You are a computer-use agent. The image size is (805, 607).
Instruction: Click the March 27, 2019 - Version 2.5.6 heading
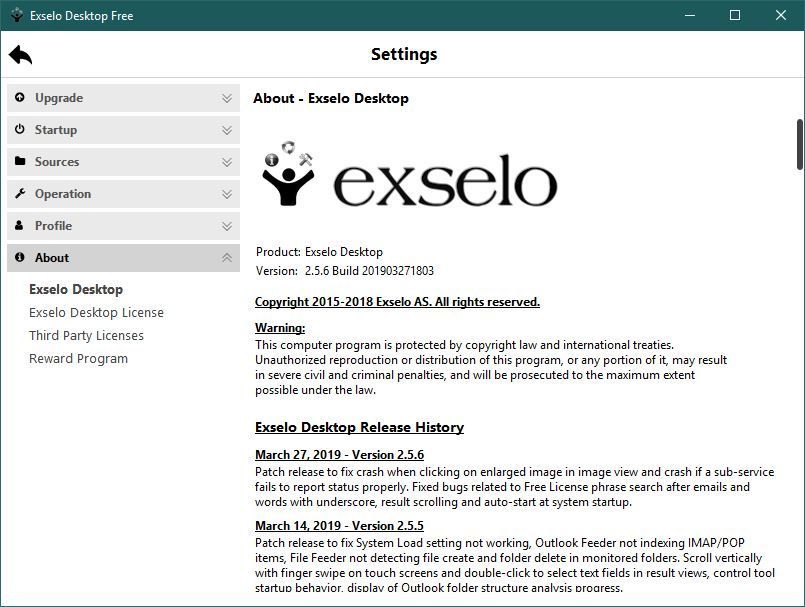coord(339,454)
